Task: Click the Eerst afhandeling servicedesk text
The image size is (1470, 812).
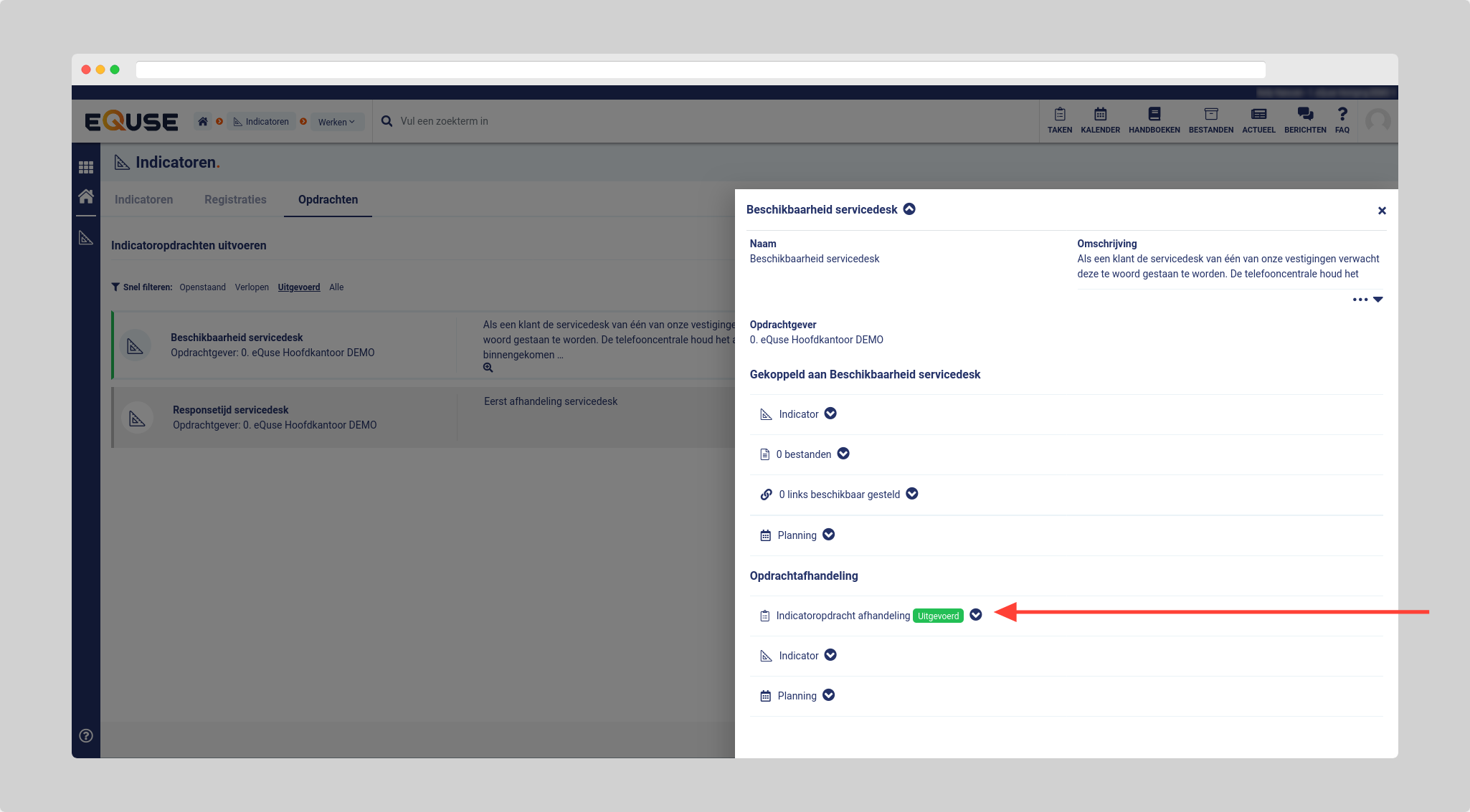Action: [551, 401]
